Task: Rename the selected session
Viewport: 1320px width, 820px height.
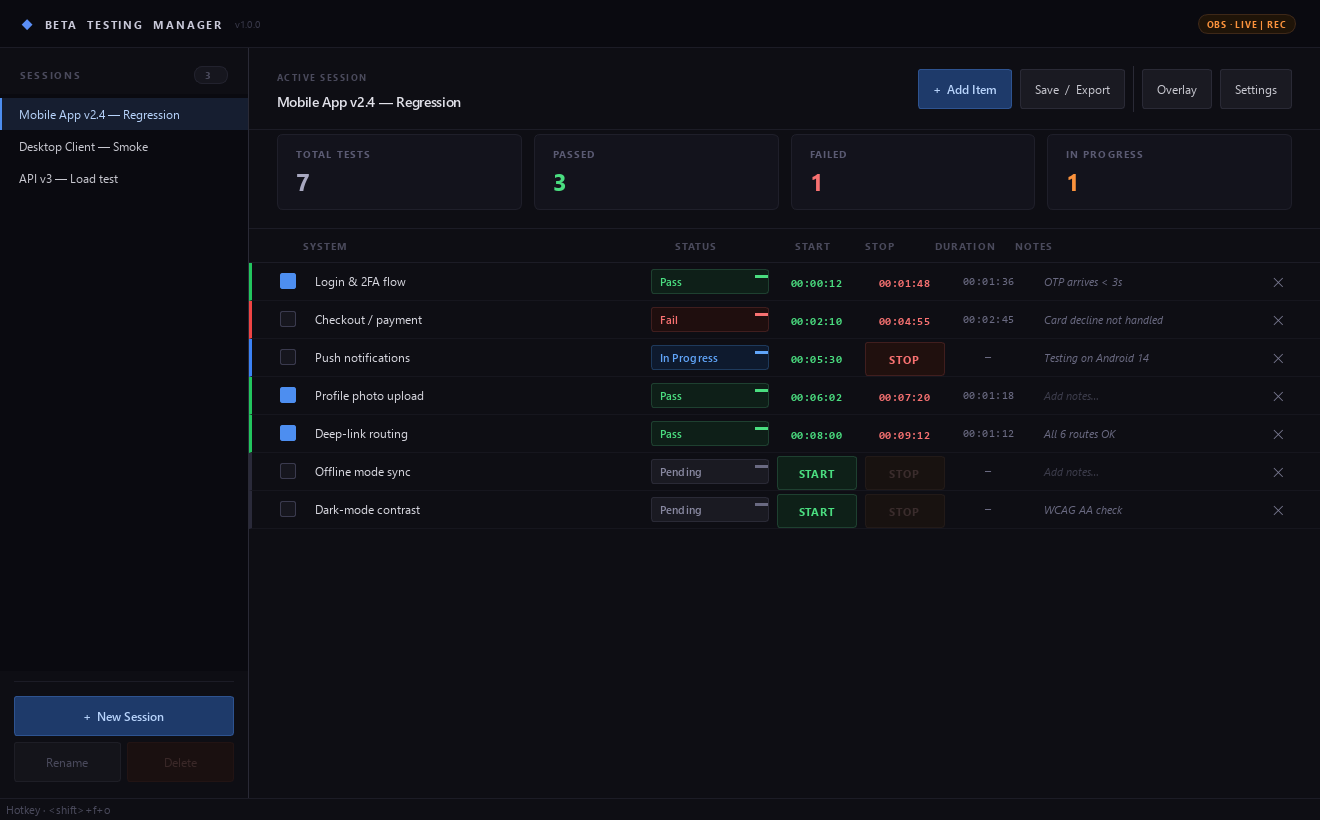Action: (x=67, y=762)
